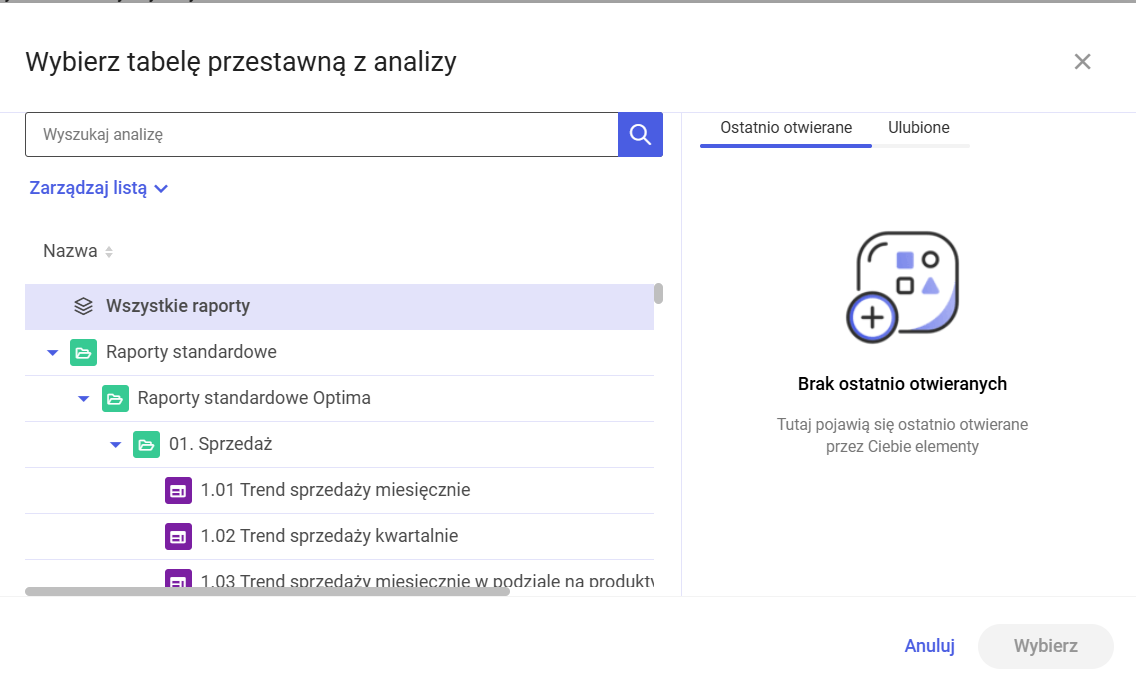This screenshot has width=1136, height=691.
Task: Click the blue magnifier search button
Action: (x=640, y=134)
